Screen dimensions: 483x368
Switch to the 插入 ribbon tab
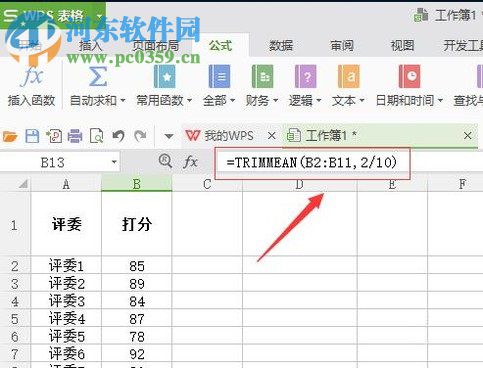[x=90, y=46]
